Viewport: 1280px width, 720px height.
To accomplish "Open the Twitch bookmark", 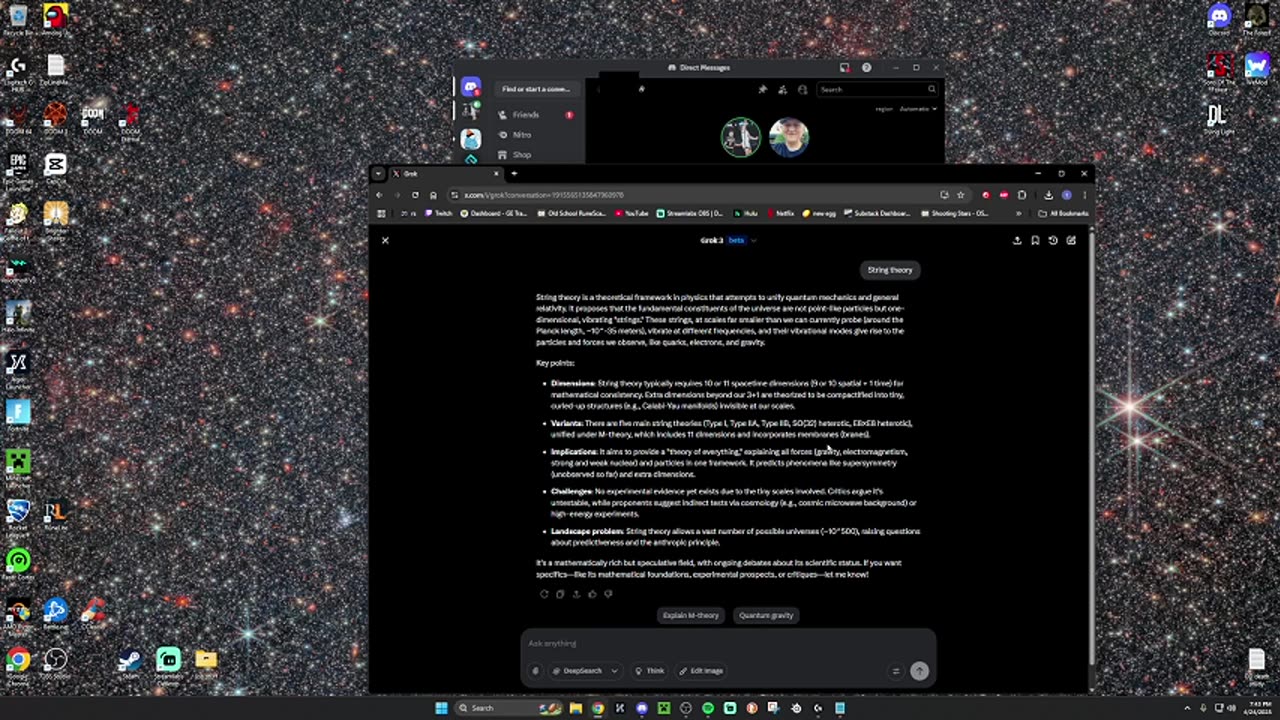I will pyautogui.click(x=439, y=213).
